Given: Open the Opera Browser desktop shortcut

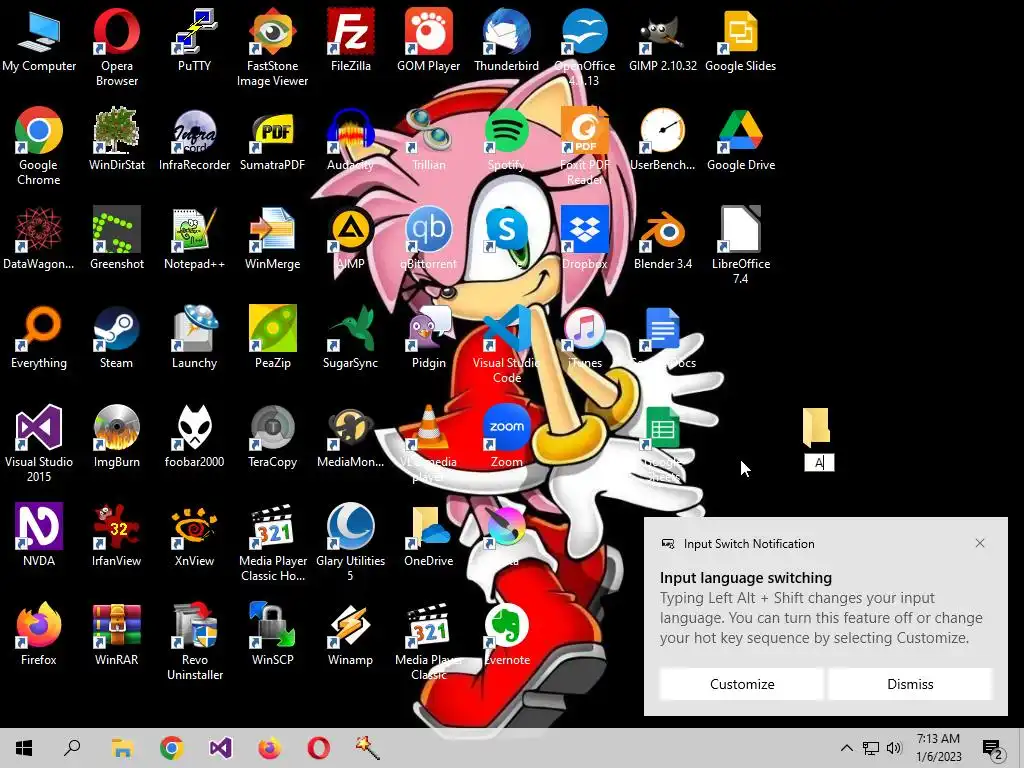Looking at the screenshot, I should [x=116, y=31].
